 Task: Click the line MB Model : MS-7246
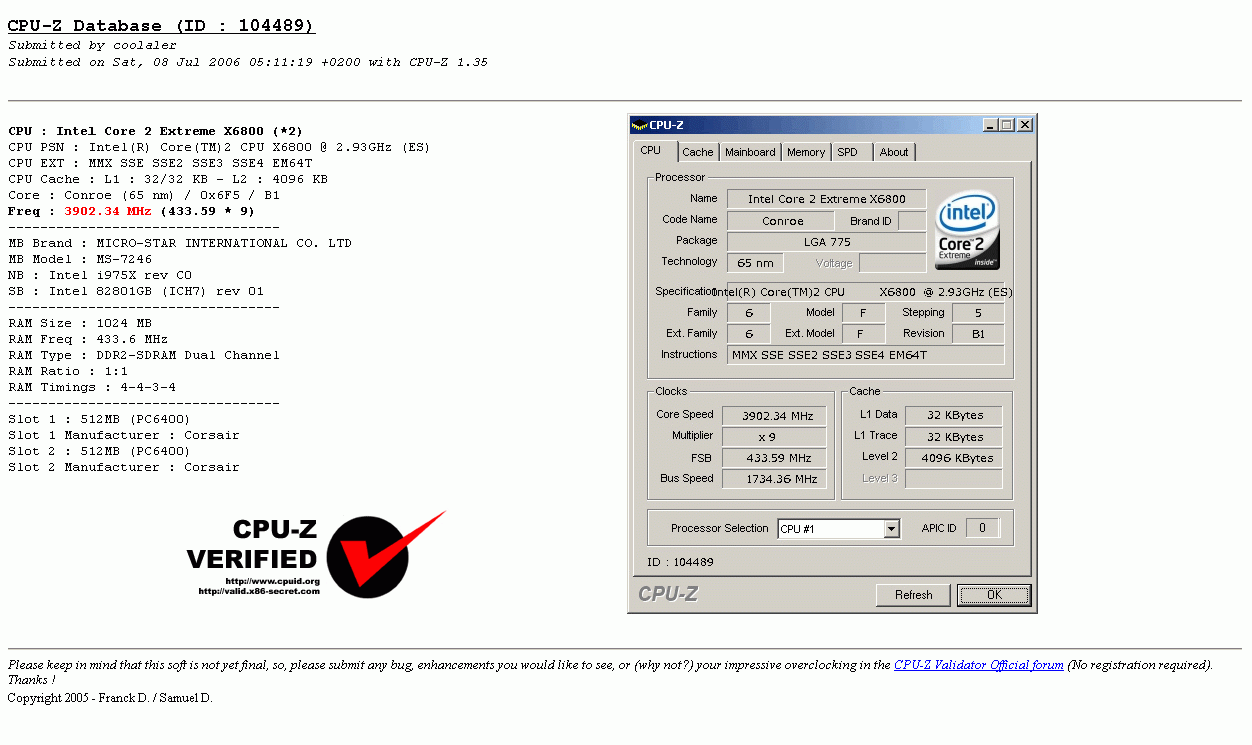(x=80, y=259)
